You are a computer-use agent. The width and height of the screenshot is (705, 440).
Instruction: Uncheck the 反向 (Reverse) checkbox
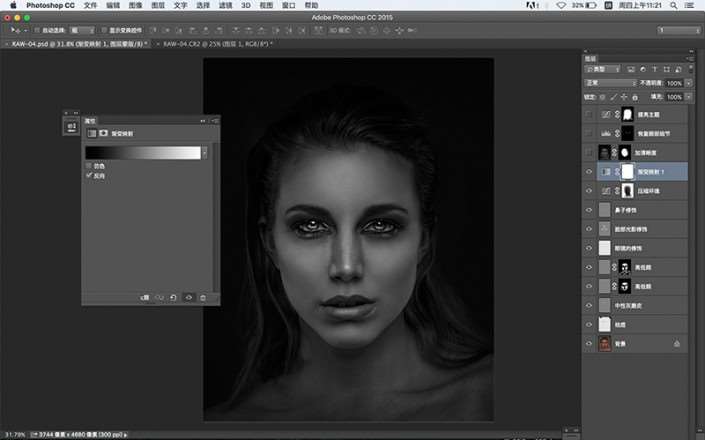tap(89, 175)
